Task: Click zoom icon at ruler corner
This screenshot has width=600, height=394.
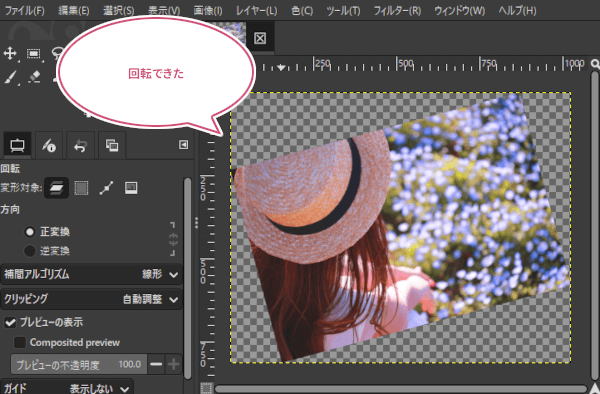Action: [x=595, y=63]
